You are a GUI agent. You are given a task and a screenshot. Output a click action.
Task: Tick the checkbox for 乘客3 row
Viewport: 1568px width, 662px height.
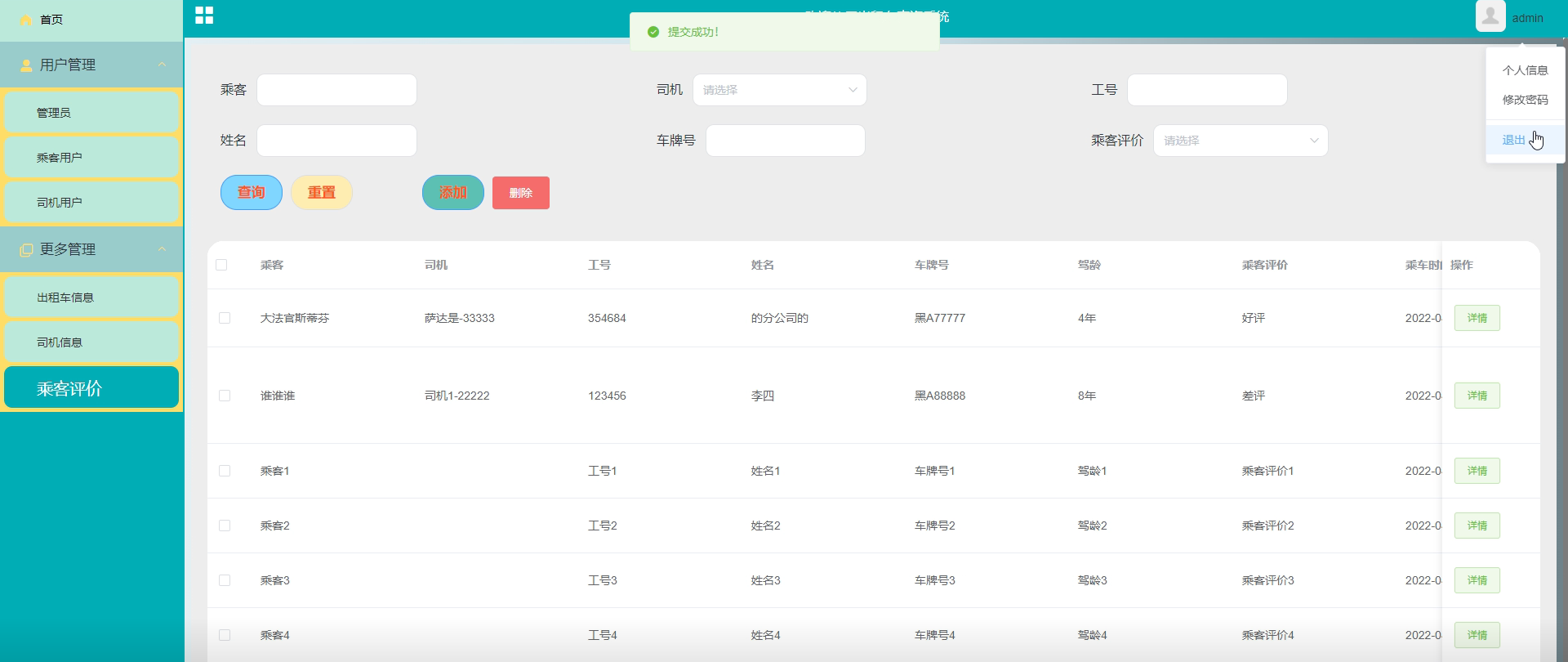point(225,580)
